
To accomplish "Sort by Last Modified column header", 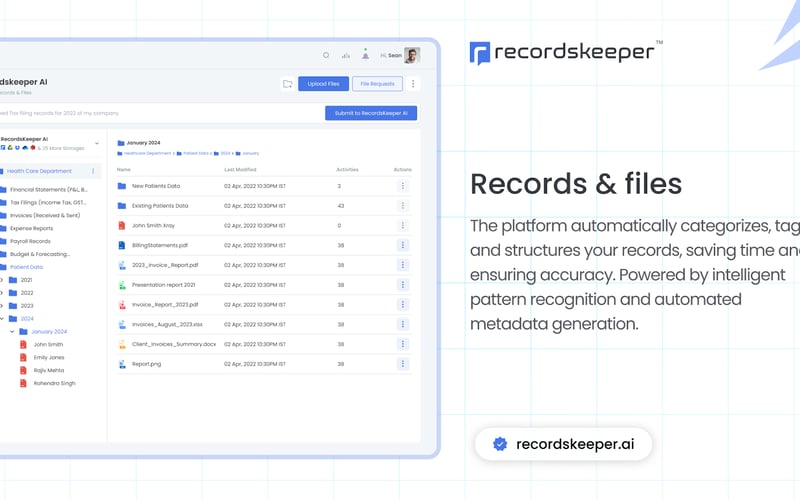I will tap(240, 169).
